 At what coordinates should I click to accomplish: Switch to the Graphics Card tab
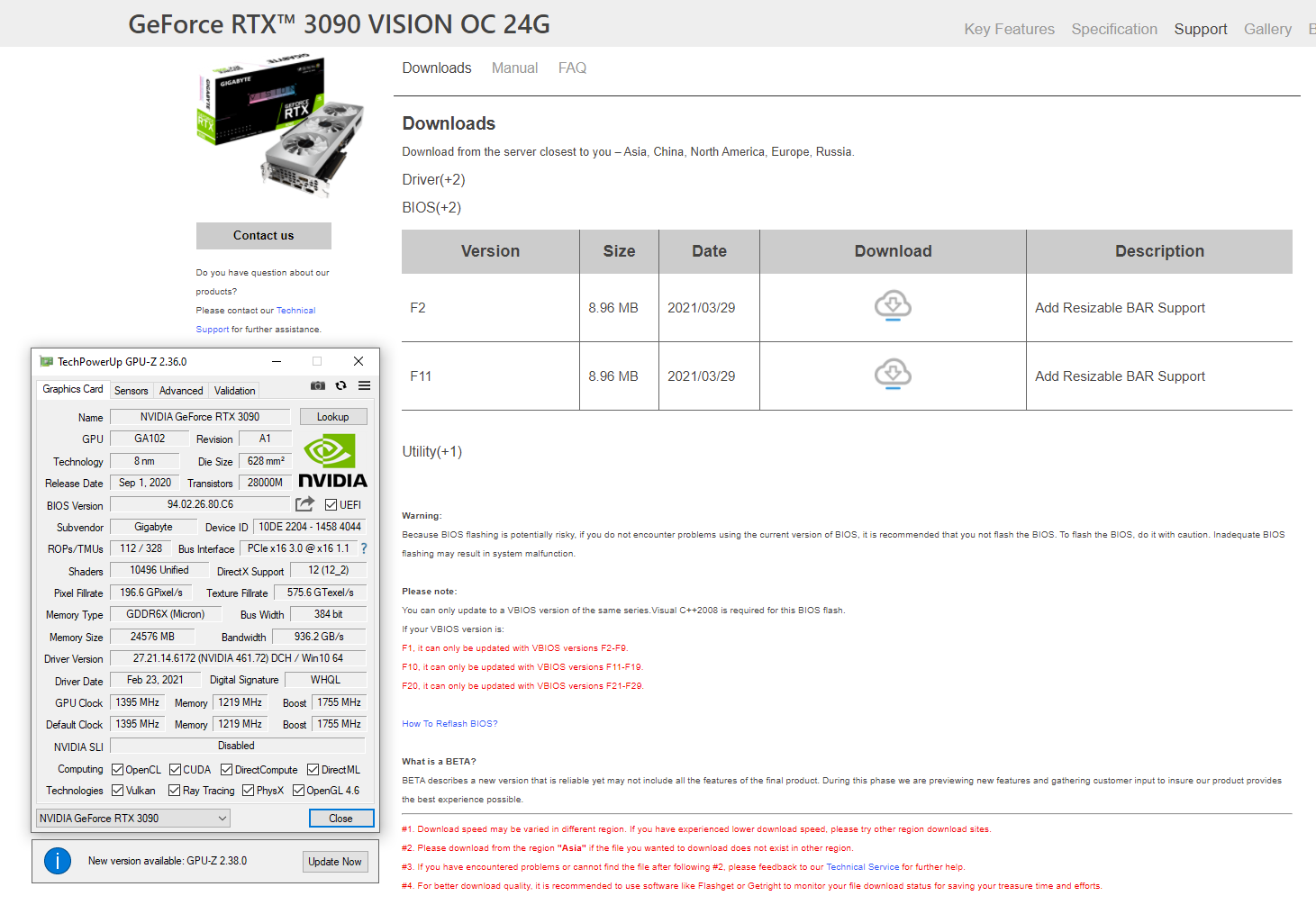click(x=73, y=389)
